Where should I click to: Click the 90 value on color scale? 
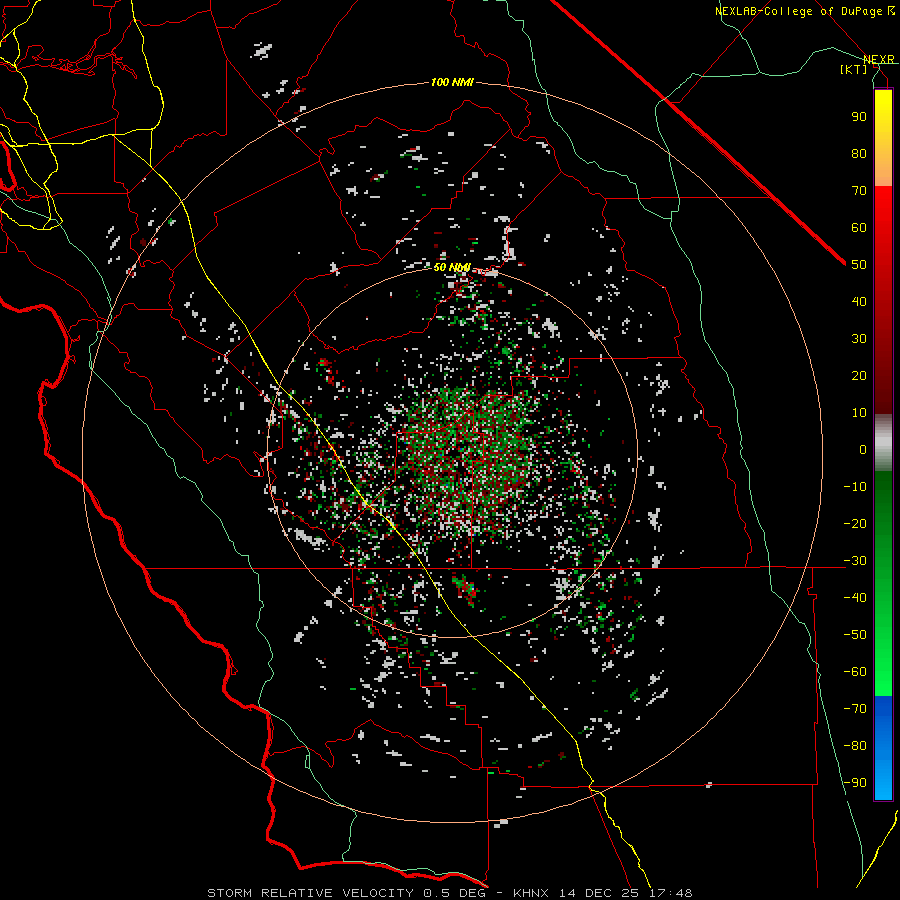point(859,117)
